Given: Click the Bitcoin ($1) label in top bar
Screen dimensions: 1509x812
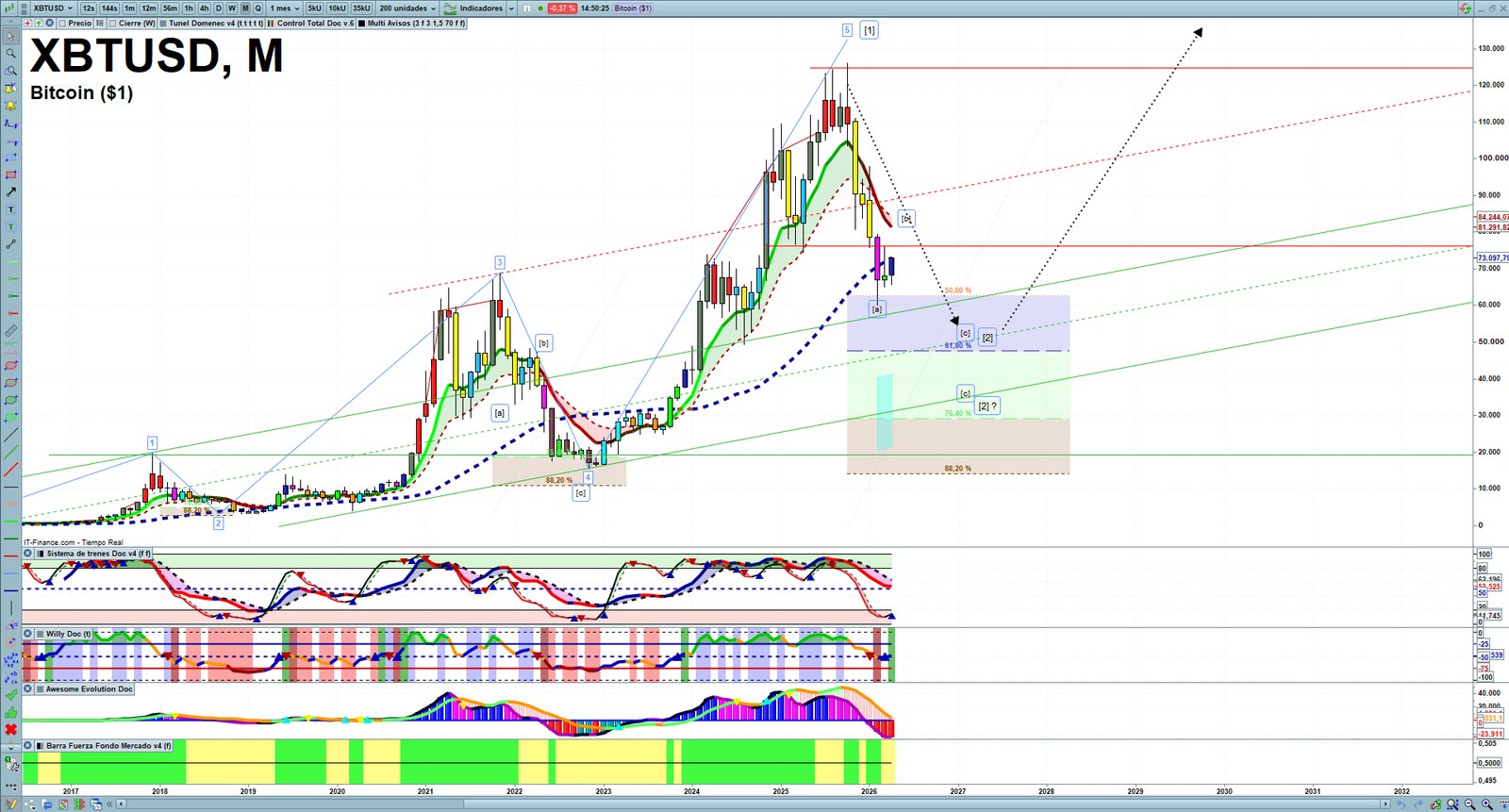Looking at the screenshot, I should [633, 8].
